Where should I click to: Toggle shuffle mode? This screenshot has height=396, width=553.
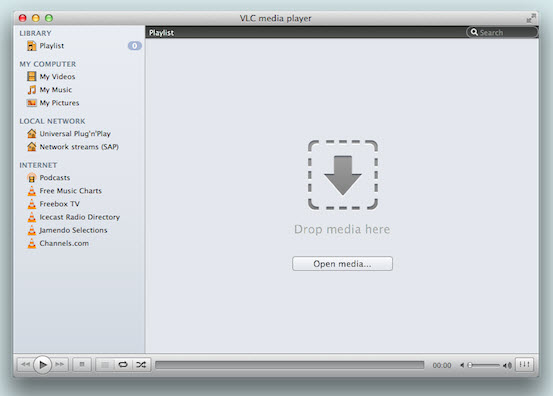[x=141, y=365]
